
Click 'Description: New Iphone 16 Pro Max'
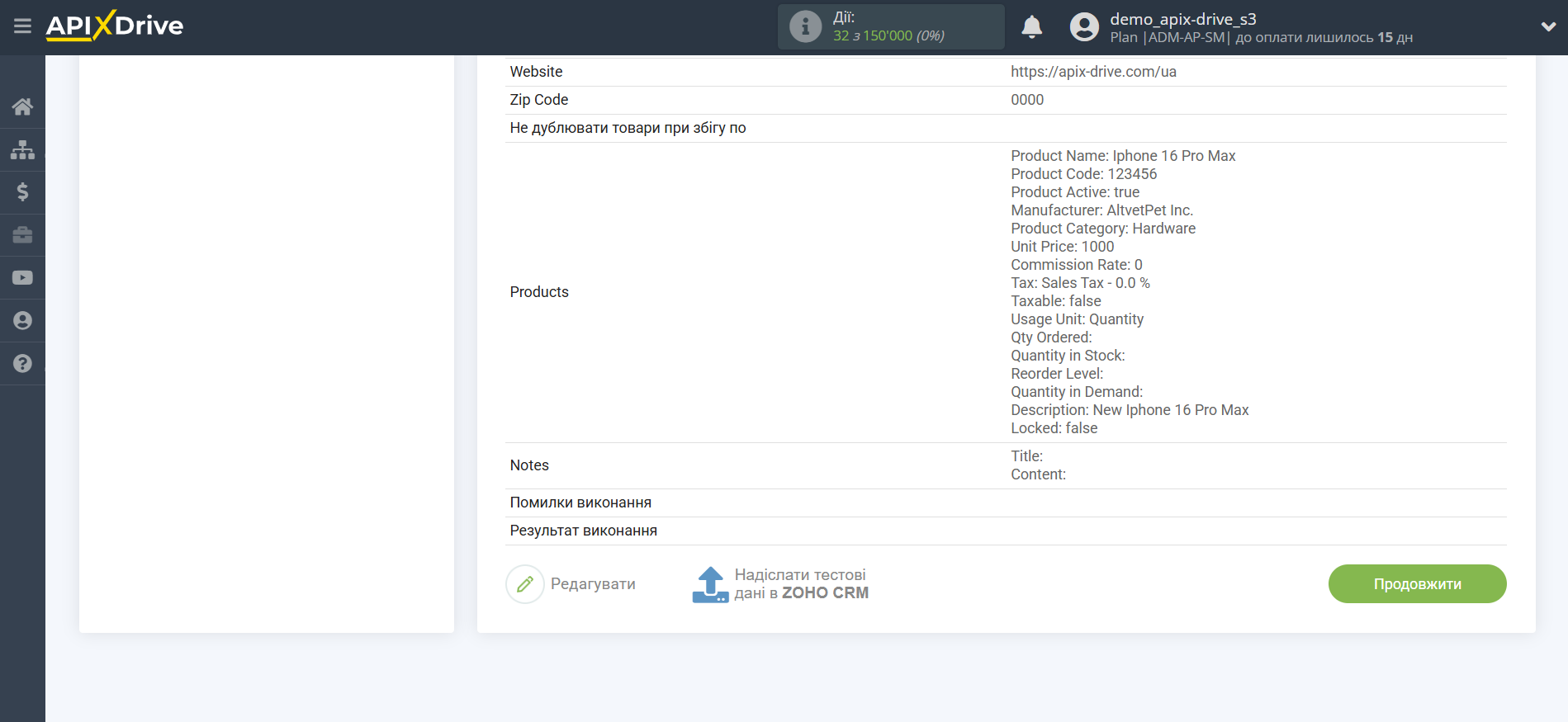coord(1130,410)
